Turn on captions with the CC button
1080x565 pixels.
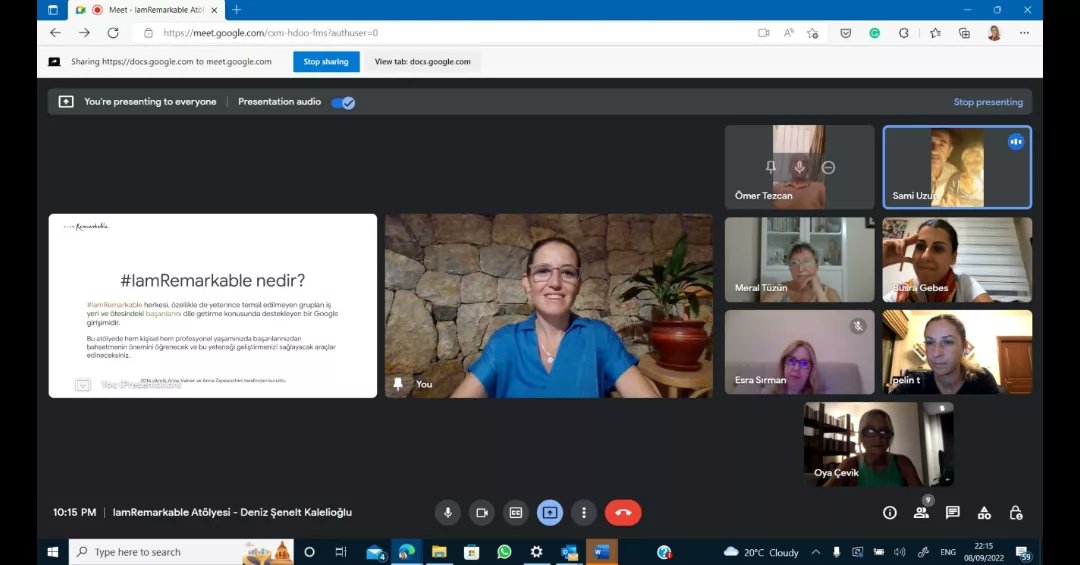point(515,513)
